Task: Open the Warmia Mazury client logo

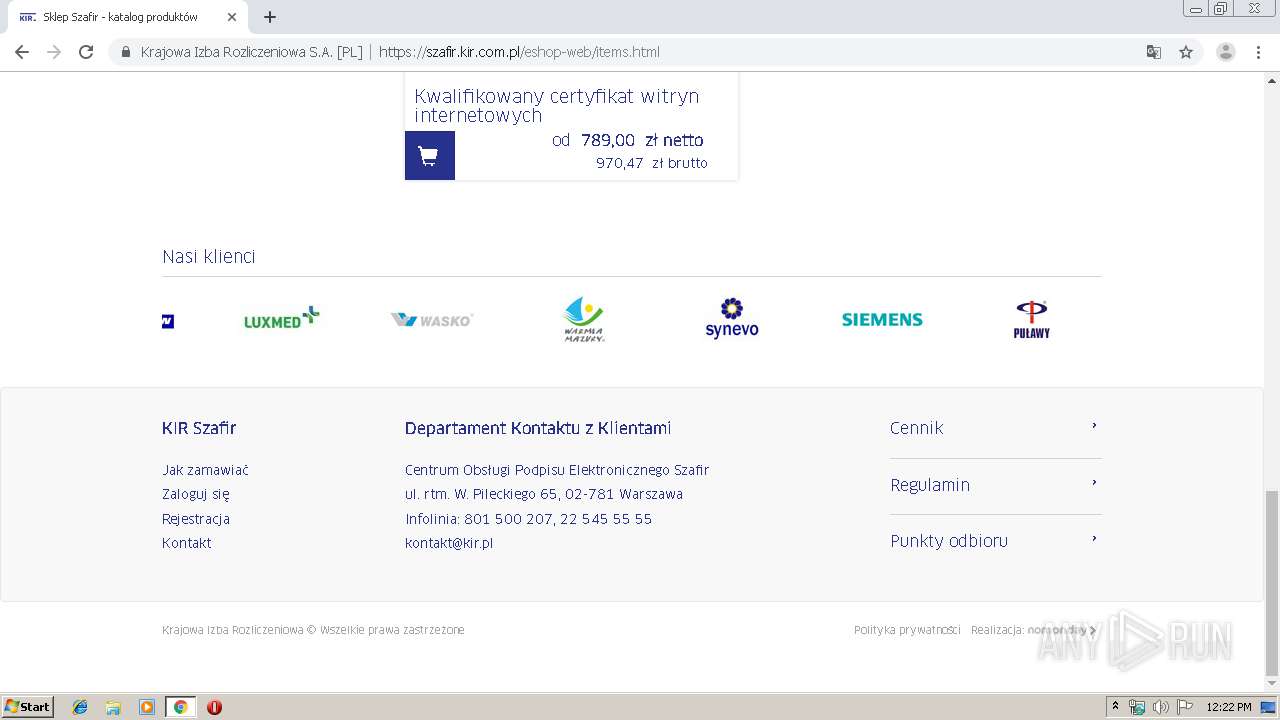Action: click(583, 319)
